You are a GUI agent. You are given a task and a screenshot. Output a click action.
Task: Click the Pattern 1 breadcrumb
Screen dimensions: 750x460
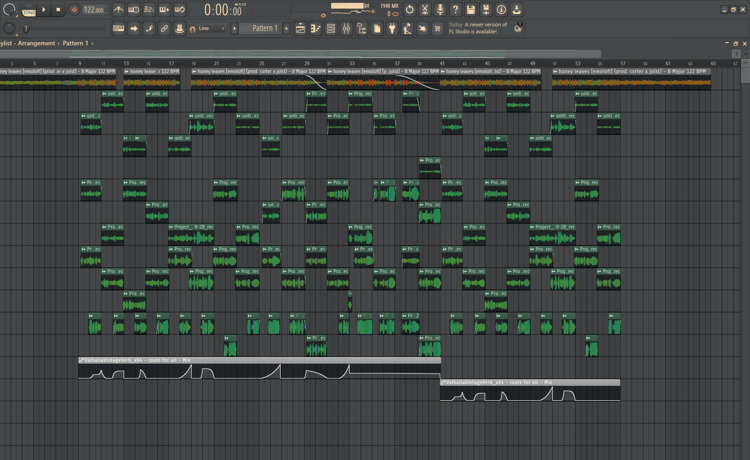click(x=75, y=43)
